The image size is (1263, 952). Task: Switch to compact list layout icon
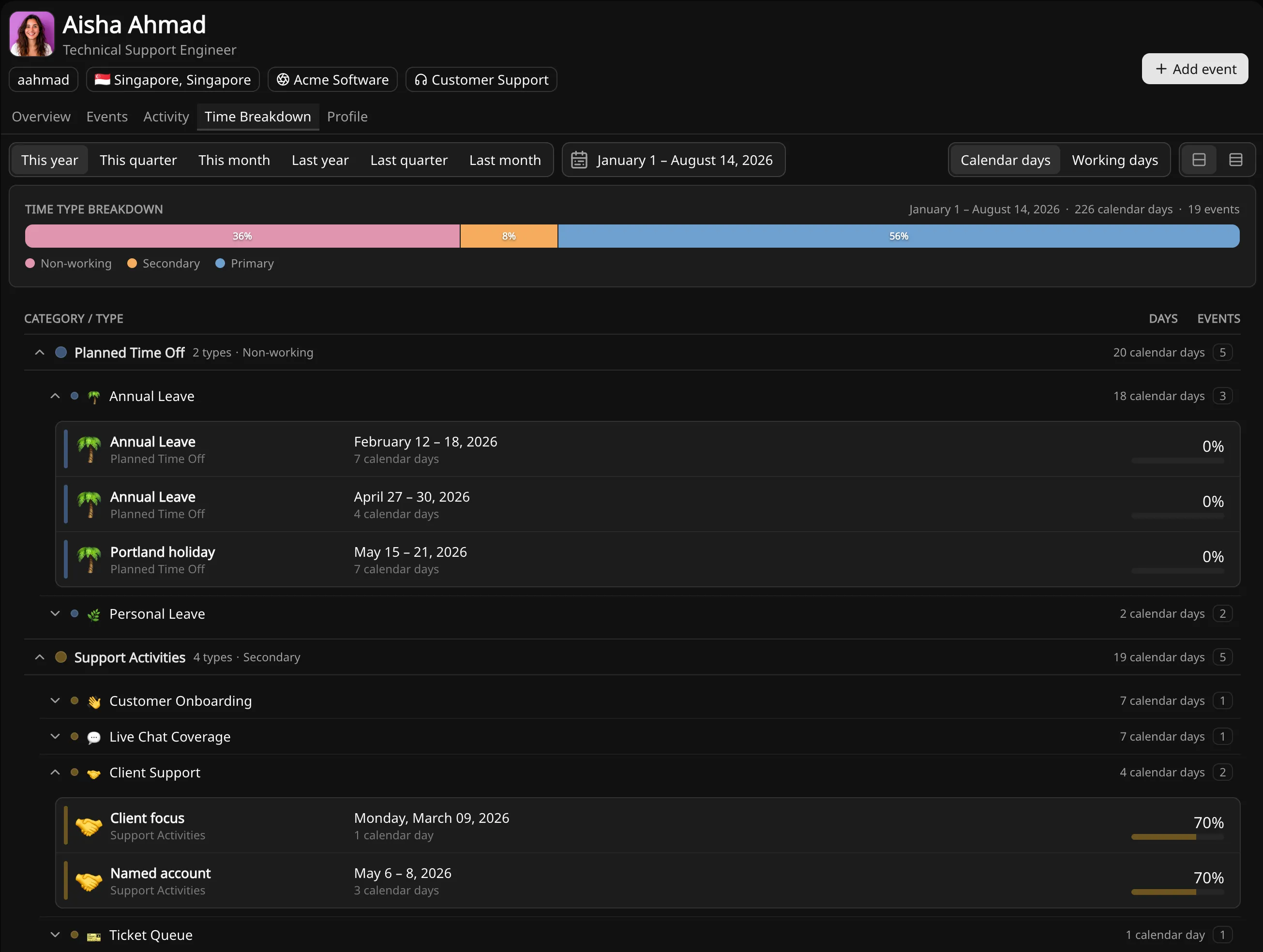coord(1199,160)
